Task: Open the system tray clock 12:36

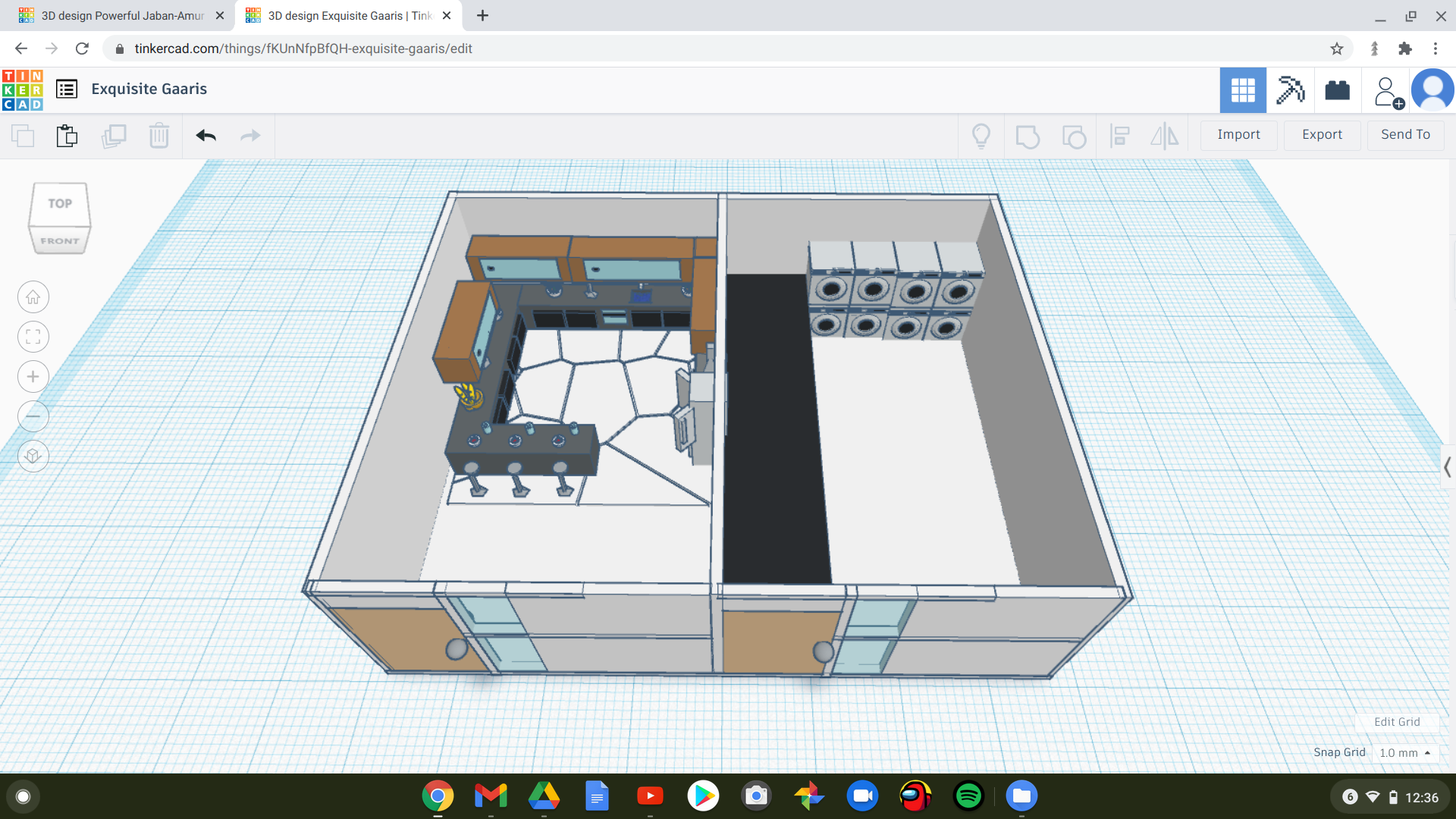Action: [1422, 797]
